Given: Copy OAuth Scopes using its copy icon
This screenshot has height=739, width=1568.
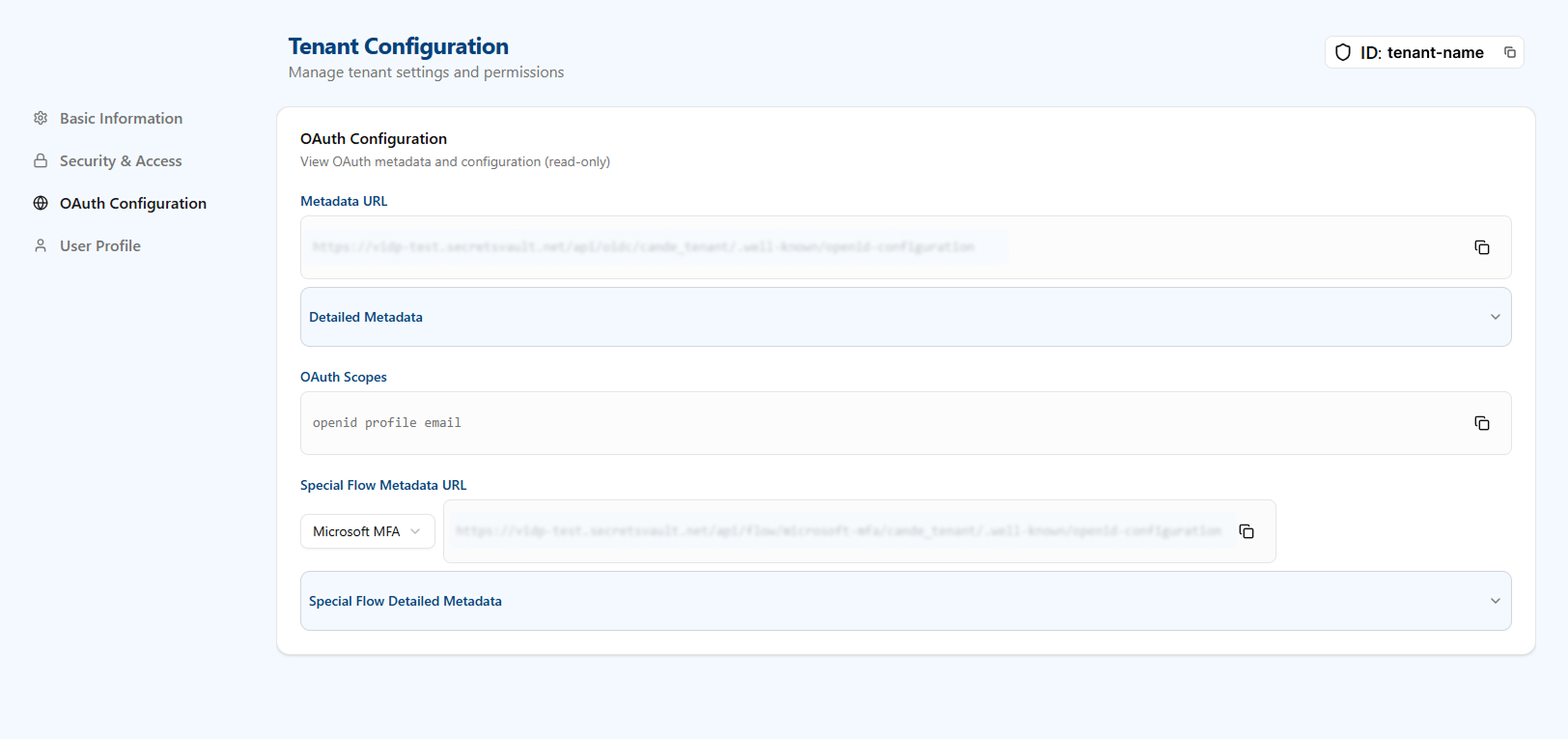Looking at the screenshot, I should tap(1482, 423).
